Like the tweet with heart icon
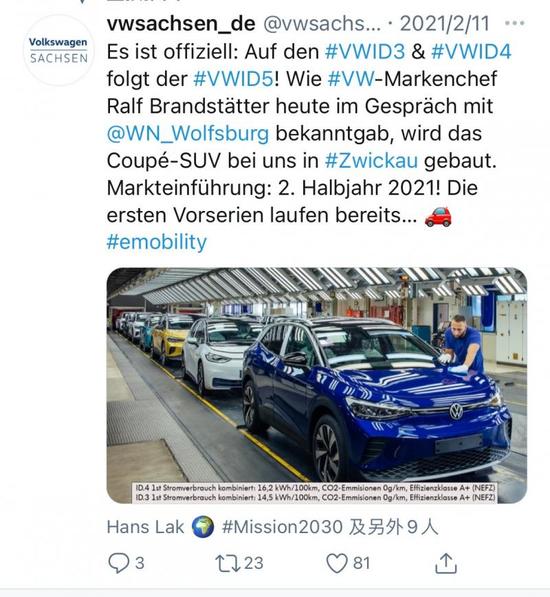Viewport: 550px width, 597px height. [337, 563]
